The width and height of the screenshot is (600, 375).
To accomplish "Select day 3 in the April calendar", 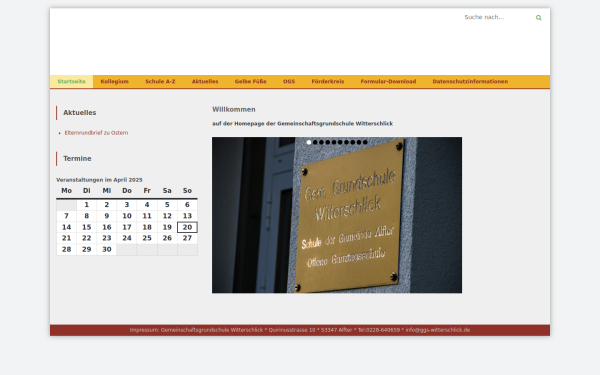I will [x=127, y=205].
